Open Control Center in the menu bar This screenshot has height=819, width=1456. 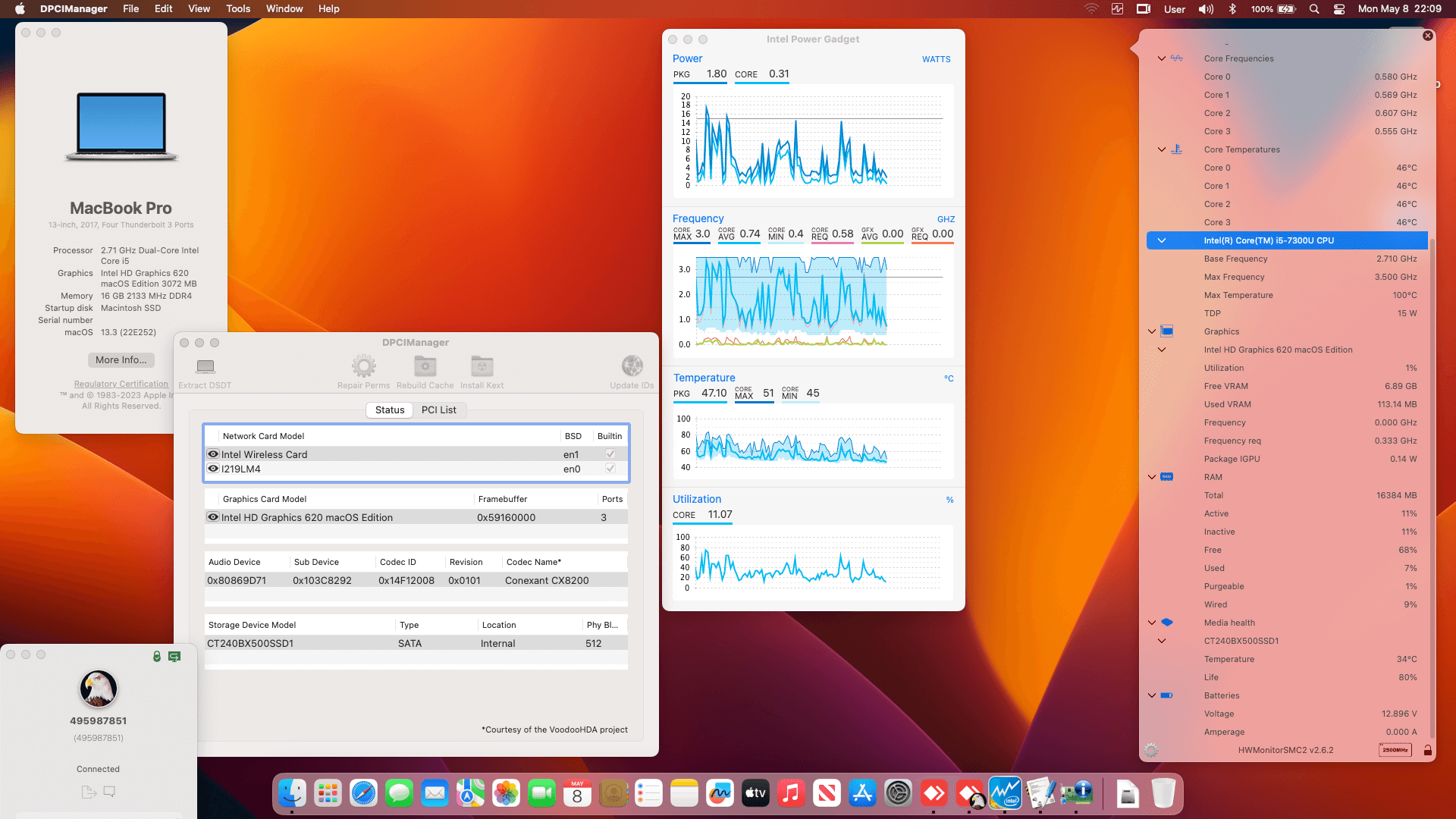coord(1339,9)
